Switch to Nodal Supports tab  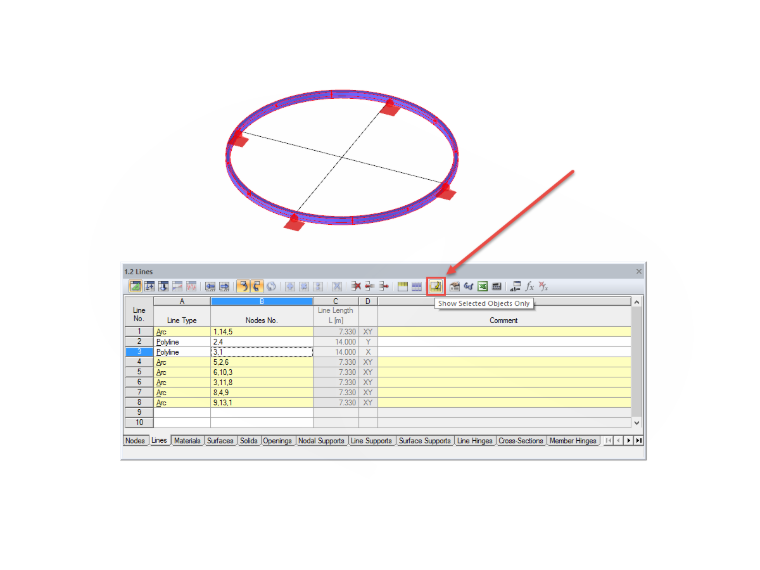pos(321,441)
